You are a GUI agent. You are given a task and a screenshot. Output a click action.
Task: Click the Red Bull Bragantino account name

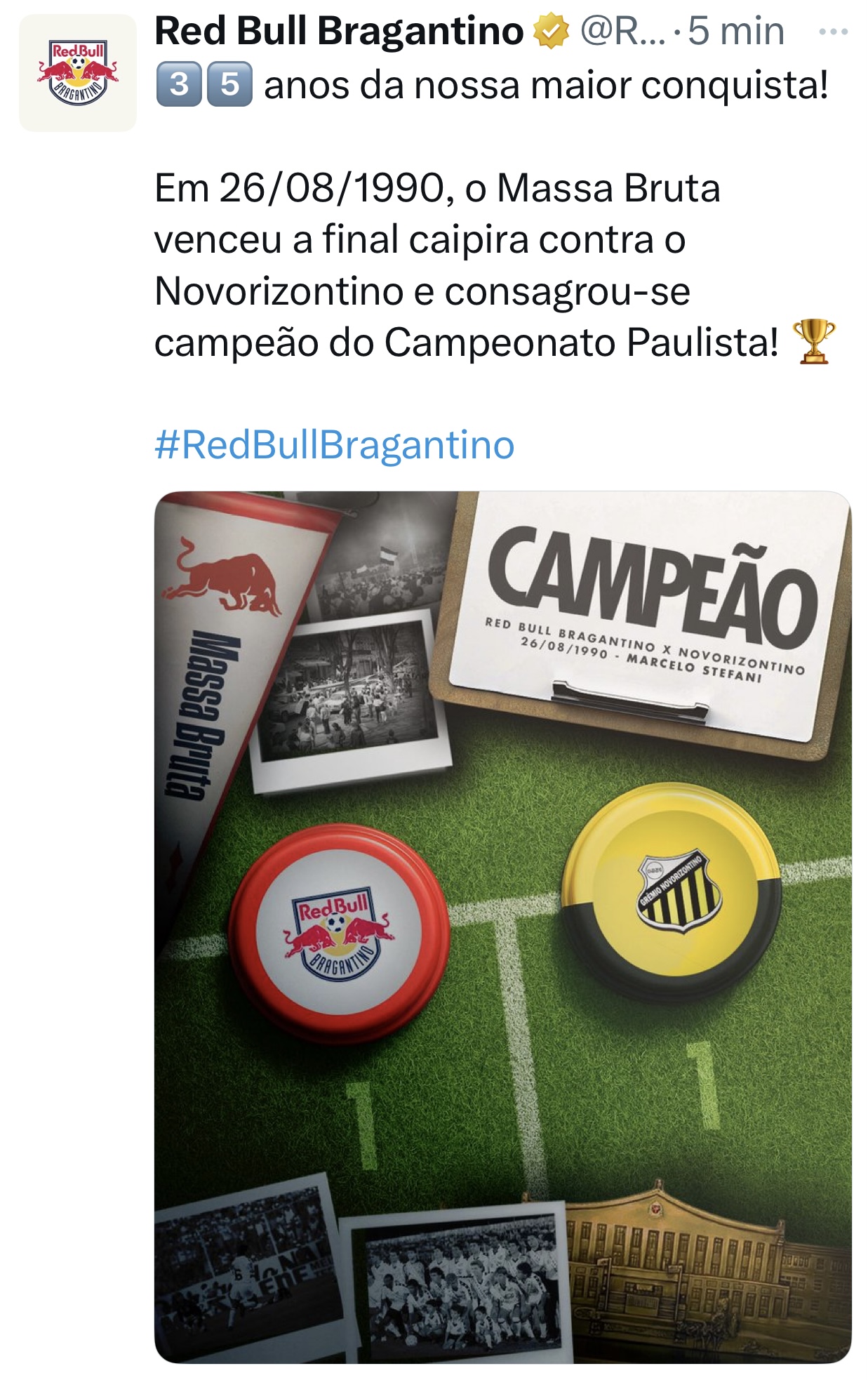339,32
